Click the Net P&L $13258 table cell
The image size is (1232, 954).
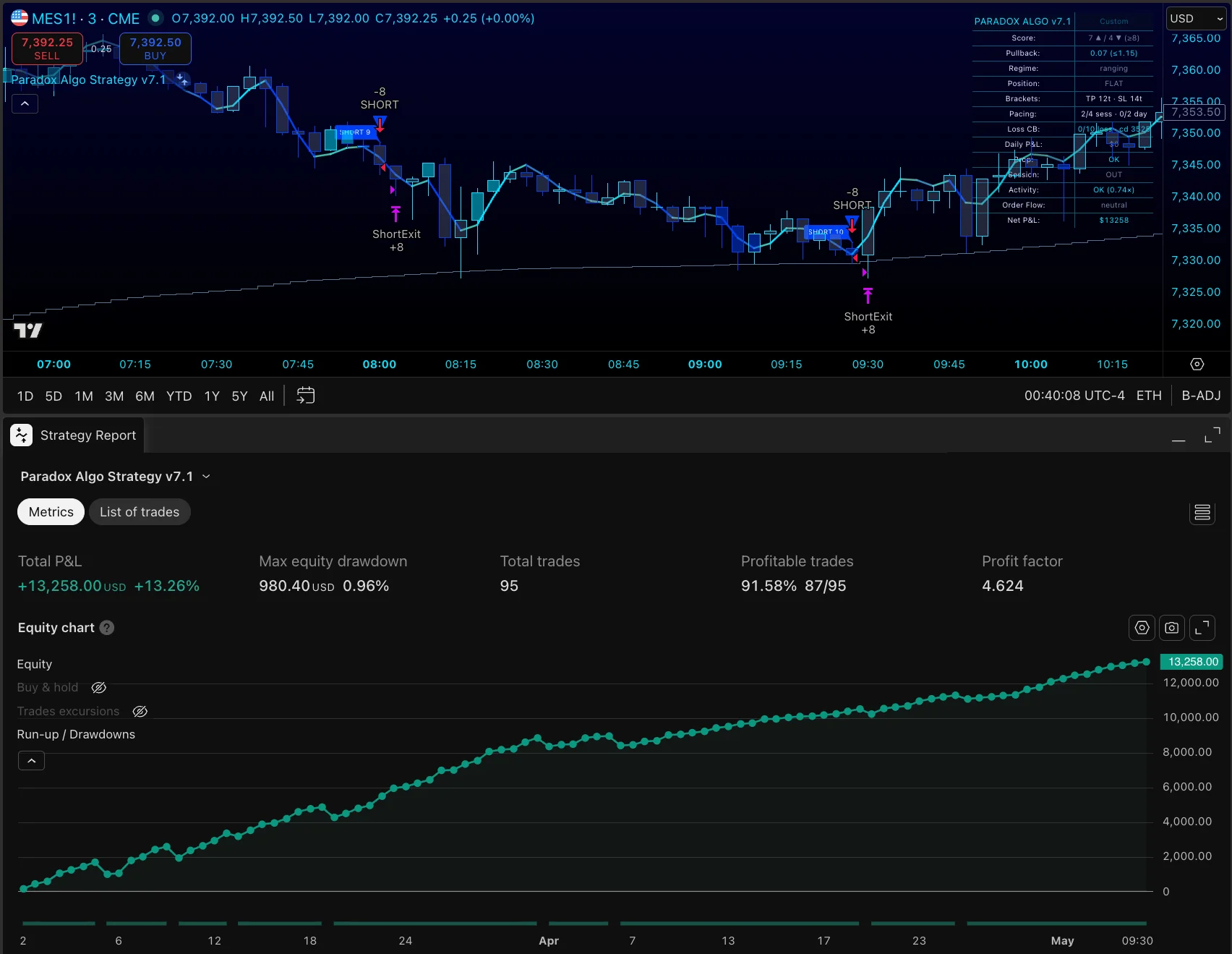coord(1113,220)
